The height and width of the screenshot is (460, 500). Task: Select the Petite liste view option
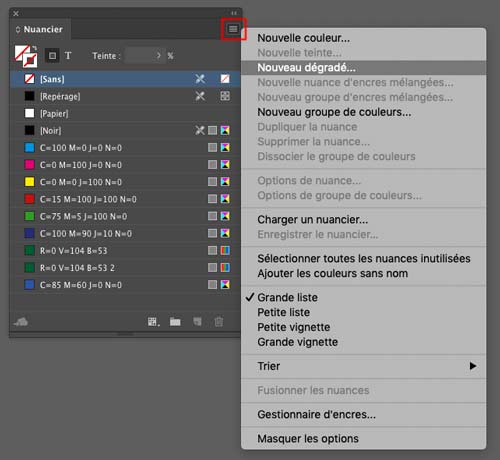tap(364, 312)
